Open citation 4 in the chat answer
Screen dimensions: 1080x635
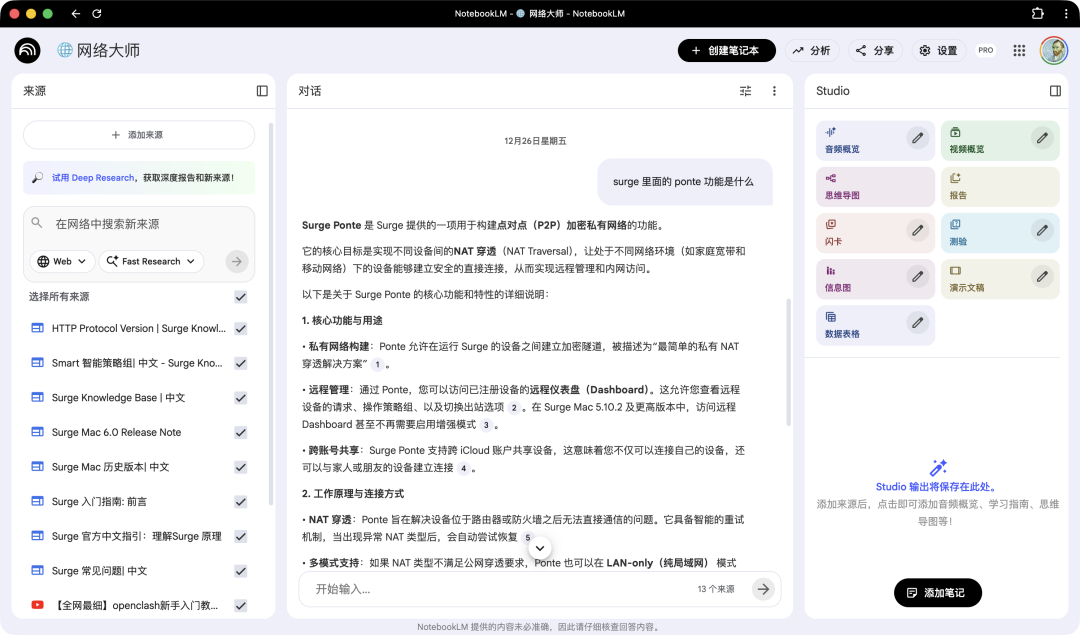(x=464, y=468)
